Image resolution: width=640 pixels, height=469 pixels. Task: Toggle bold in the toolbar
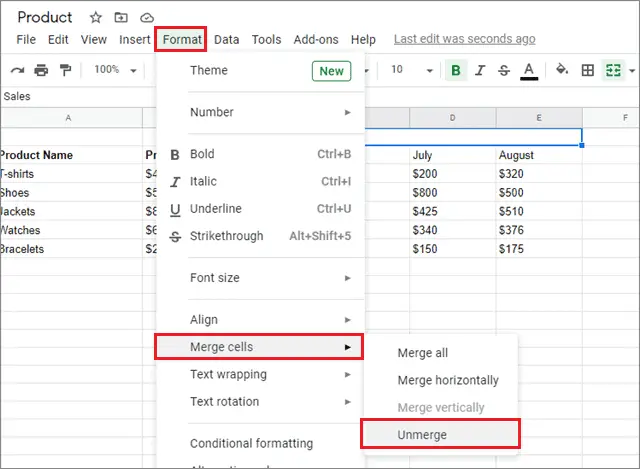456,70
